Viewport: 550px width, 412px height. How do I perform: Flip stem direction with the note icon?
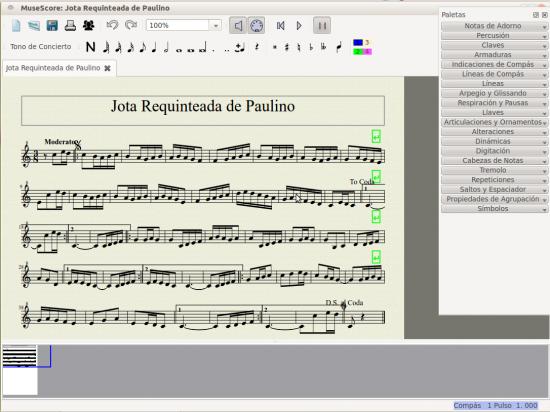[339, 47]
